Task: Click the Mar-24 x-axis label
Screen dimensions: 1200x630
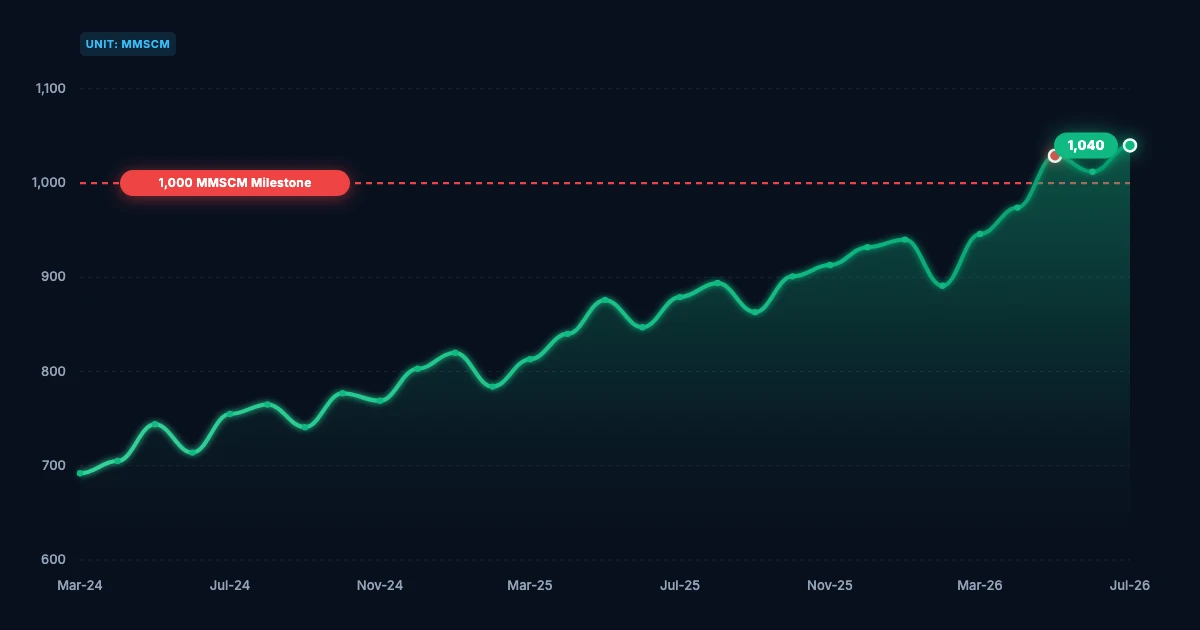Action: point(80,586)
